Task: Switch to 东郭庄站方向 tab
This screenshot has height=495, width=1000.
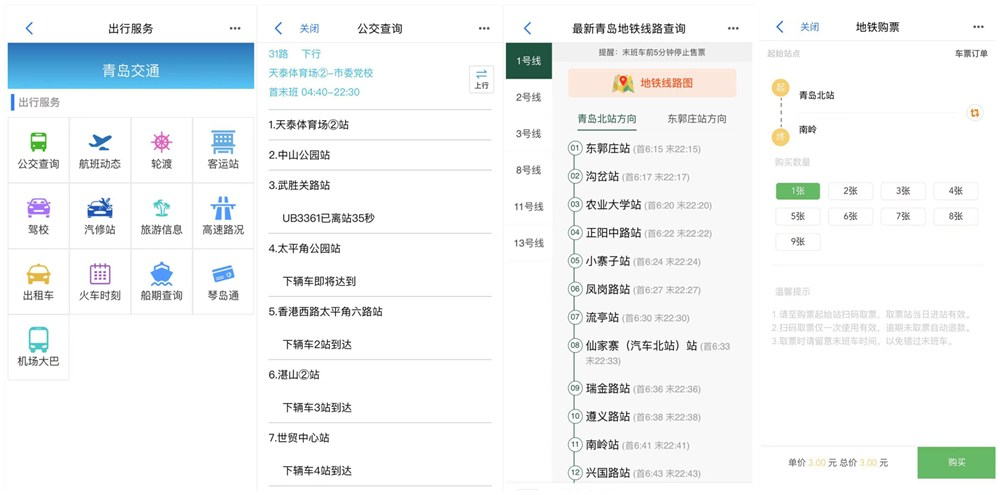Action: (x=697, y=119)
